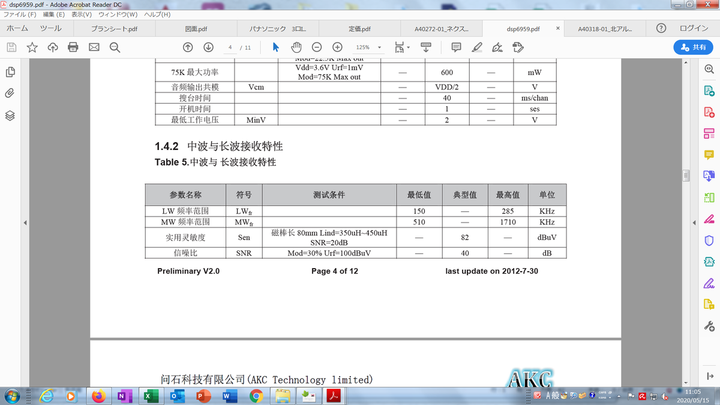
Task: Click the ログイン sign-in link
Action: point(694,29)
